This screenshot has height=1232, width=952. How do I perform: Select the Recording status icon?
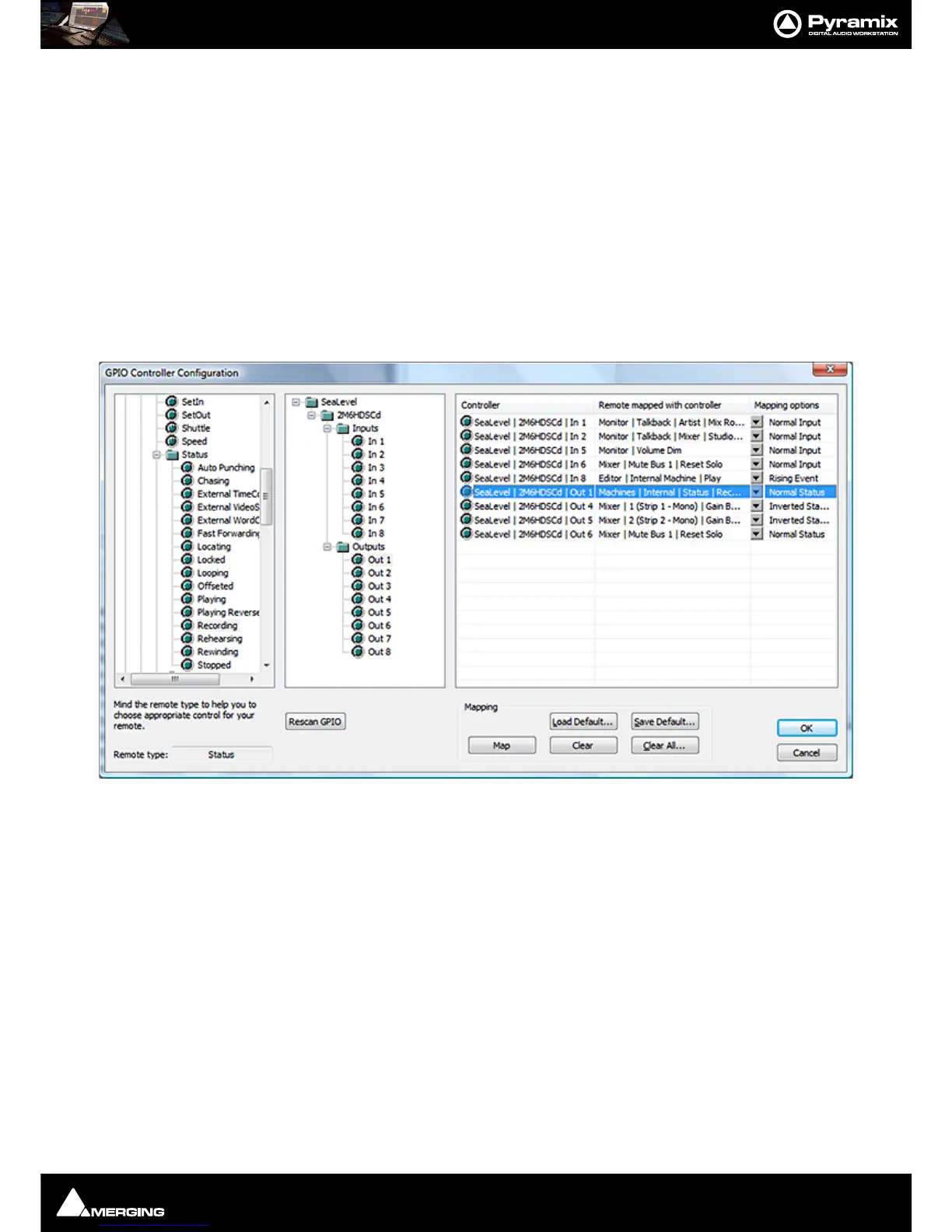coord(187,625)
